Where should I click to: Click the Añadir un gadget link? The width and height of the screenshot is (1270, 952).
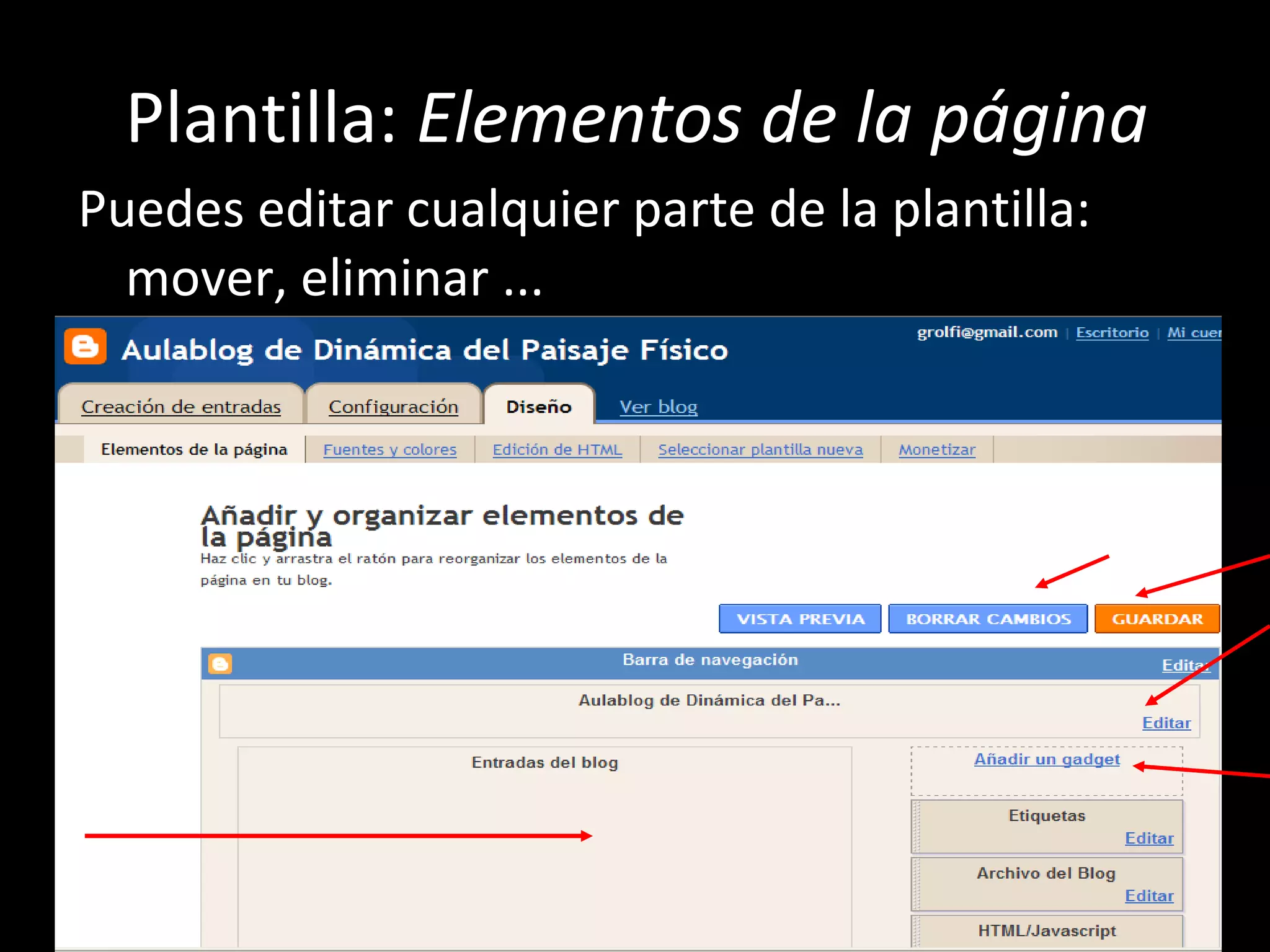(1047, 759)
